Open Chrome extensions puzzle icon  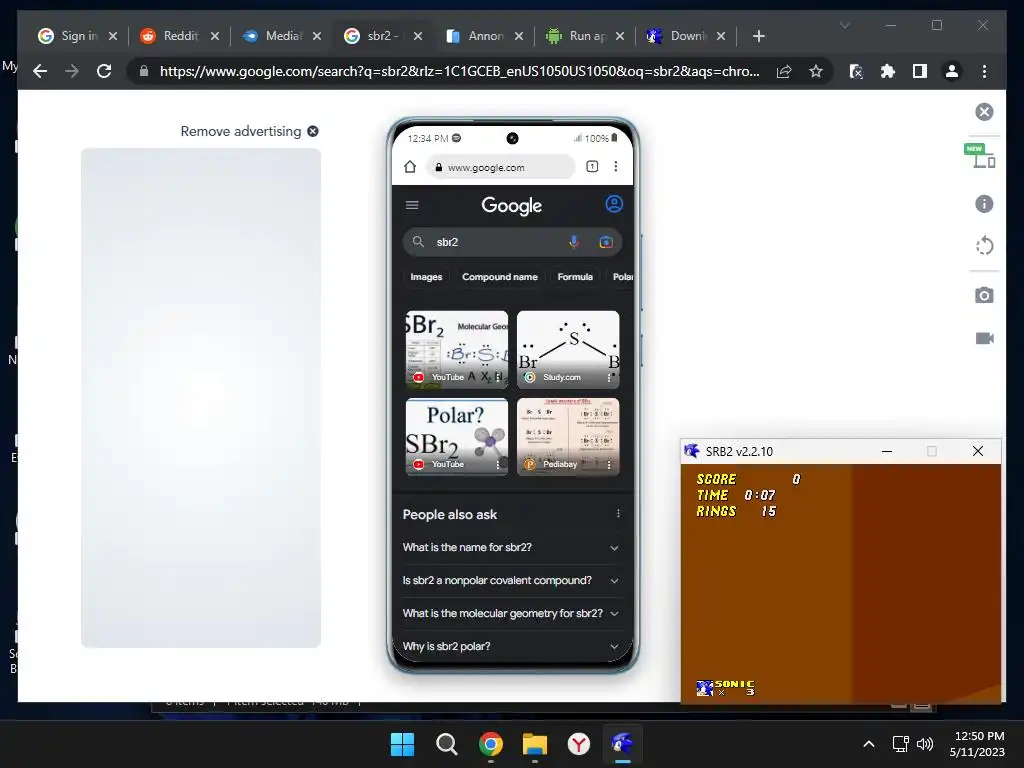click(x=888, y=71)
